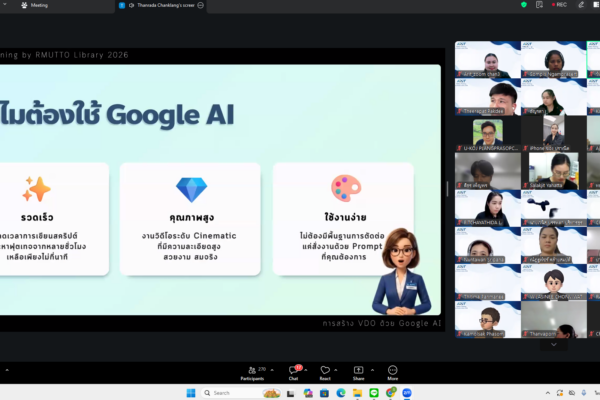Open the Chat panel
The width and height of the screenshot is (600, 400).
[294, 373]
